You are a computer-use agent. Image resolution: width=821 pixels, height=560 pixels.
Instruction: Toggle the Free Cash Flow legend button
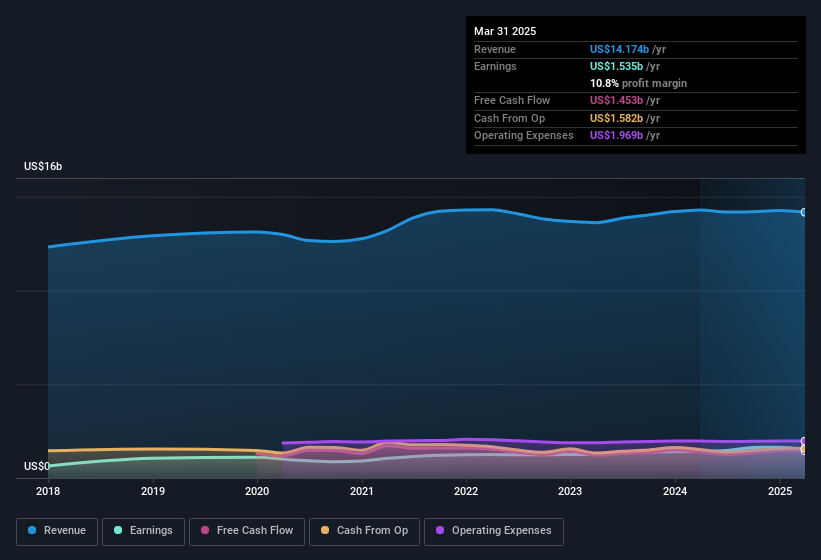click(x=247, y=532)
